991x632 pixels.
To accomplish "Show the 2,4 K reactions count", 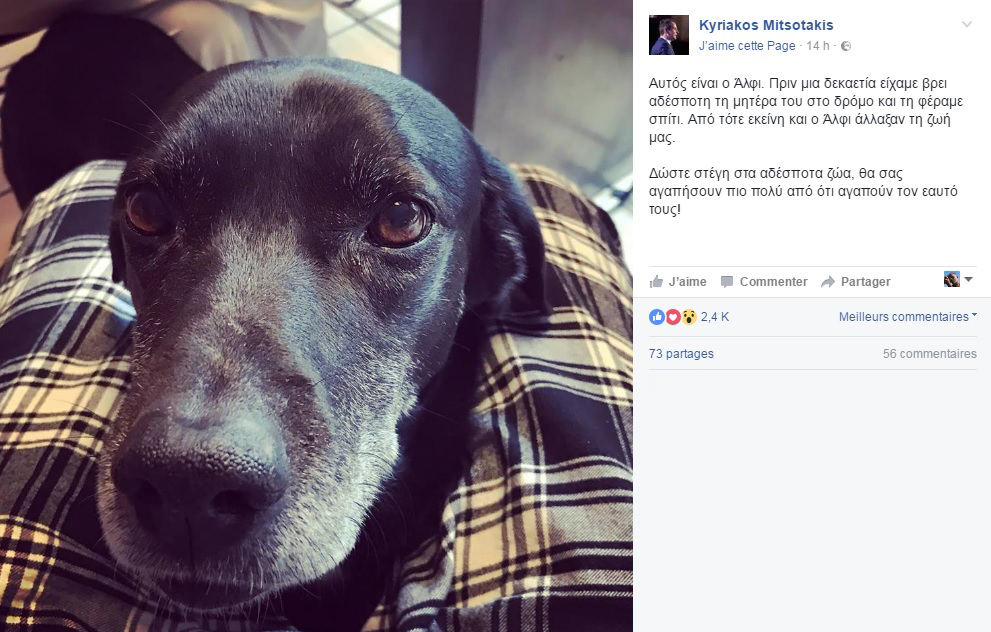I will coord(715,317).
